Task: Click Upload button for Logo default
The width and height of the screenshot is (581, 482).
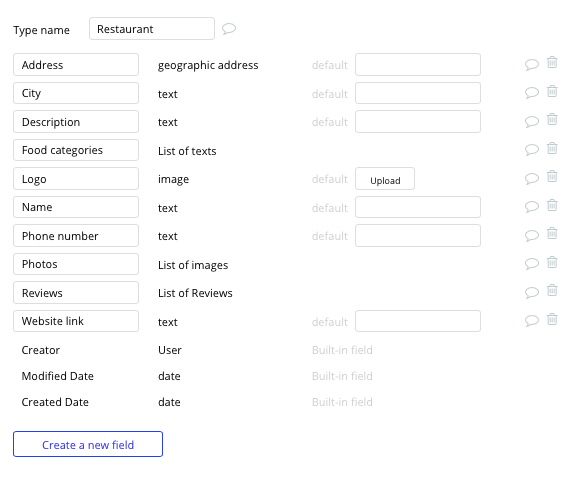Action: pyautogui.click(x=385, y=179)
